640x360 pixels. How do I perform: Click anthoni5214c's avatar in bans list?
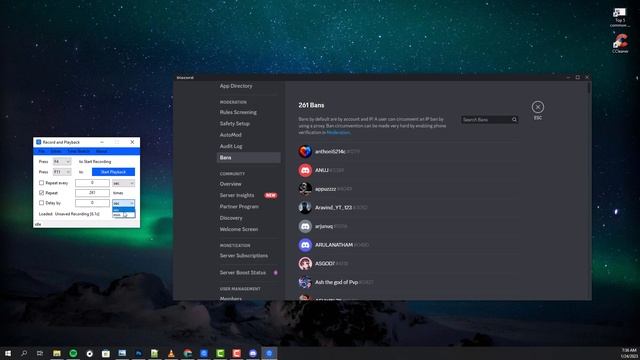click(305, 151)
